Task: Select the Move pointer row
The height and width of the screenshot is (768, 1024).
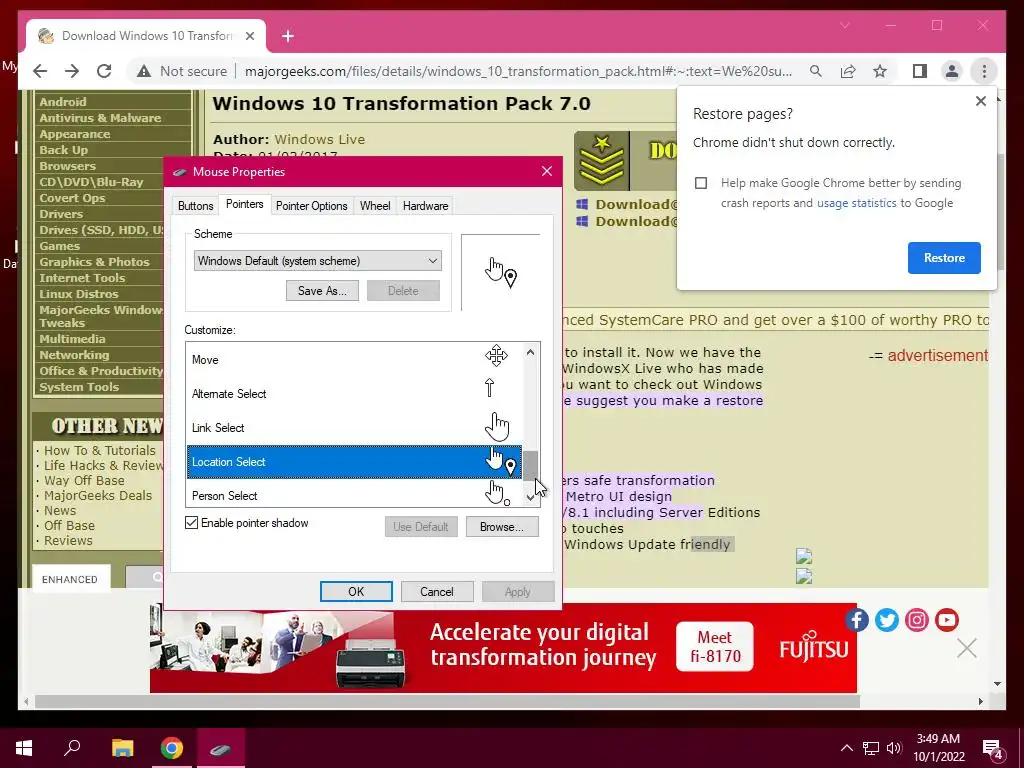Action: [x=354, y=359]
